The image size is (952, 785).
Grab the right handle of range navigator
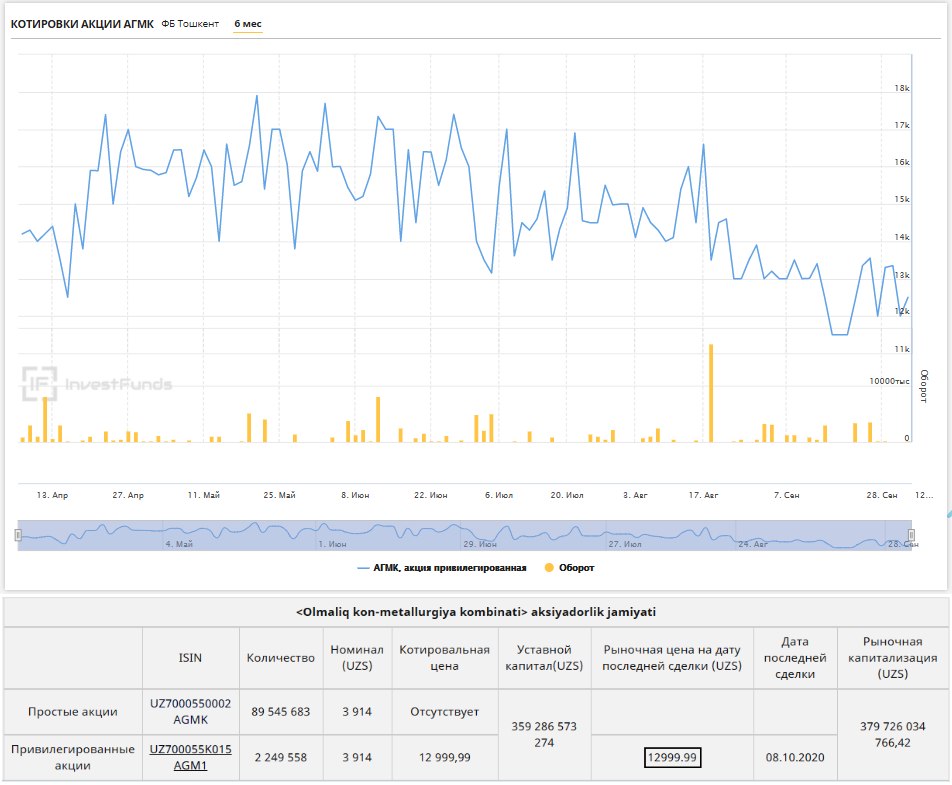point(911,535)
